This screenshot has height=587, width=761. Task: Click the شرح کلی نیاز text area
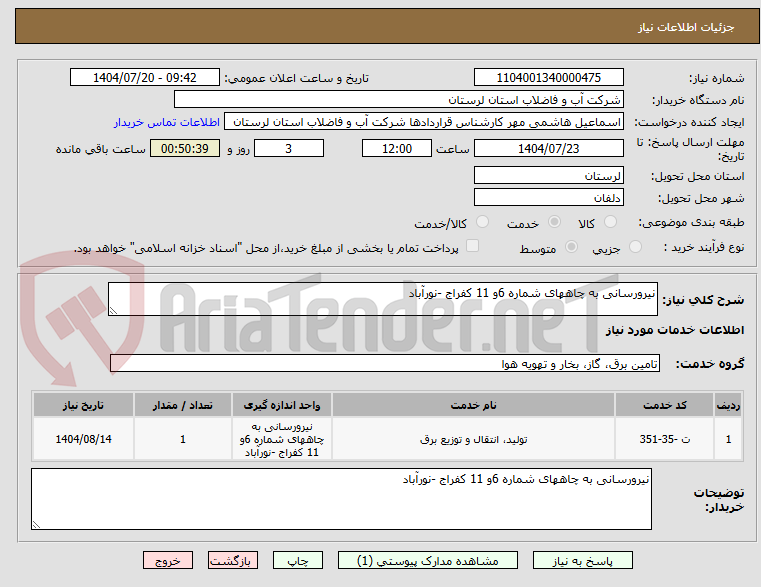pos(382,299)
